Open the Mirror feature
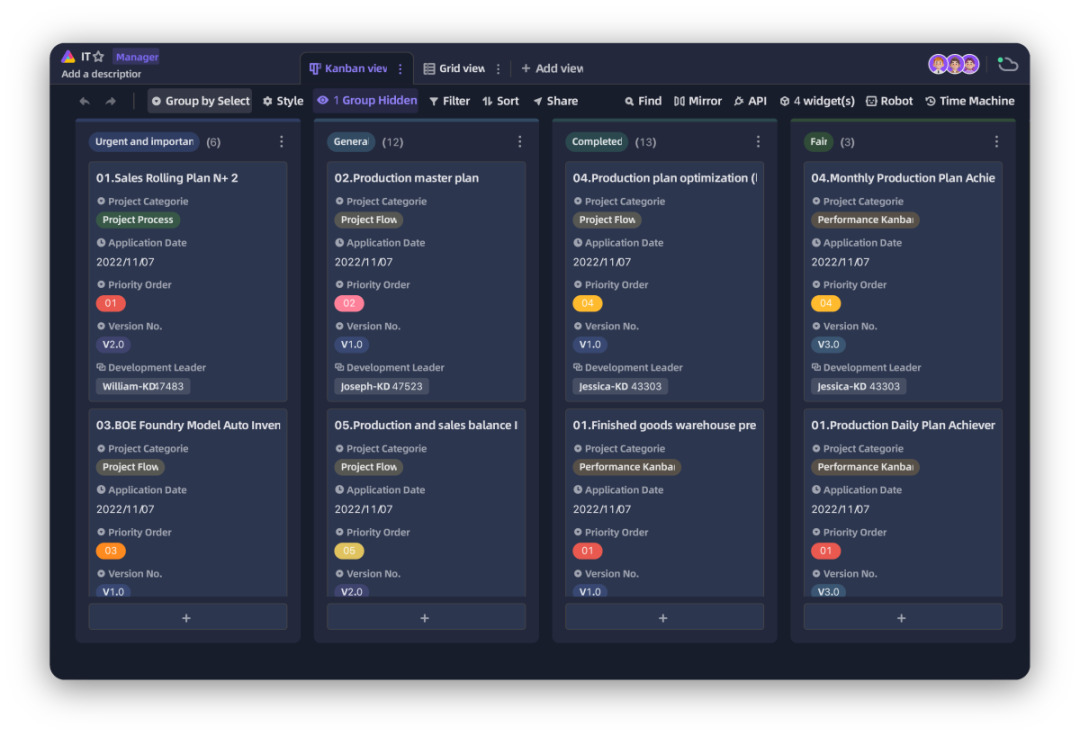 click(698, 101)
